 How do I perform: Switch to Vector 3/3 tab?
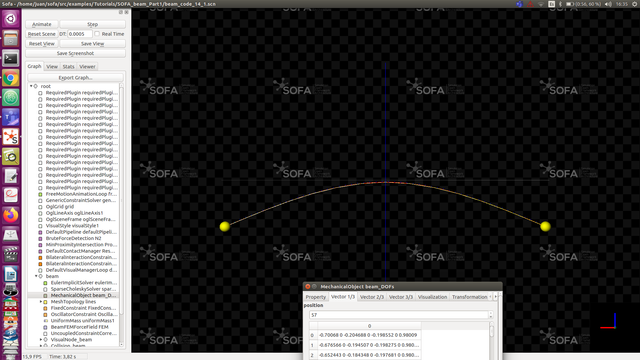(x=401, y=297)
